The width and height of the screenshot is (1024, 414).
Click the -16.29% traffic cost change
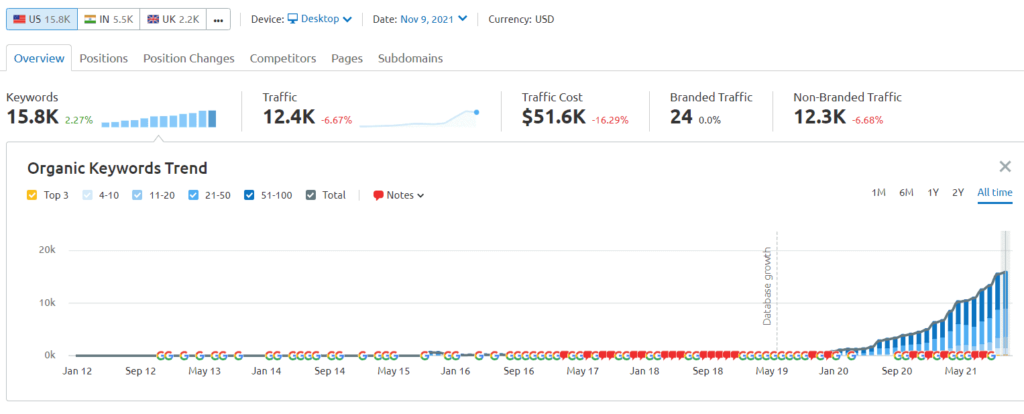click(610, 120)
